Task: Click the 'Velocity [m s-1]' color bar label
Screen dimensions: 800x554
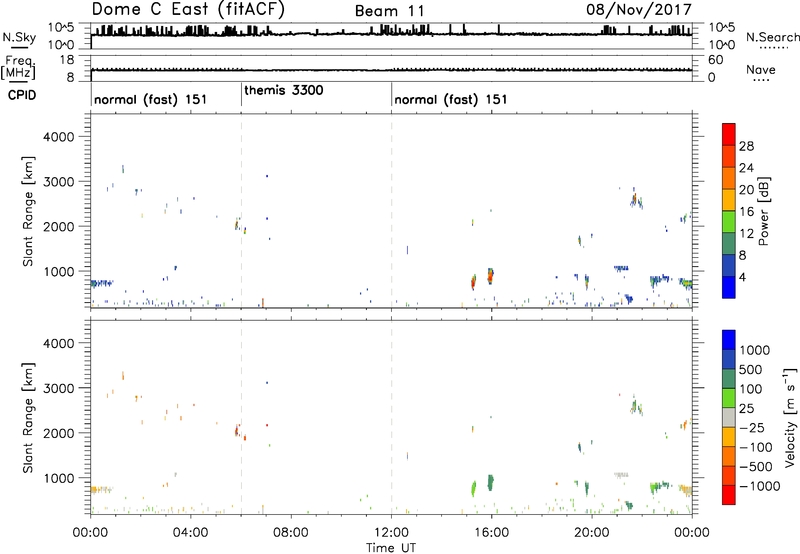Action: point(790,417)
